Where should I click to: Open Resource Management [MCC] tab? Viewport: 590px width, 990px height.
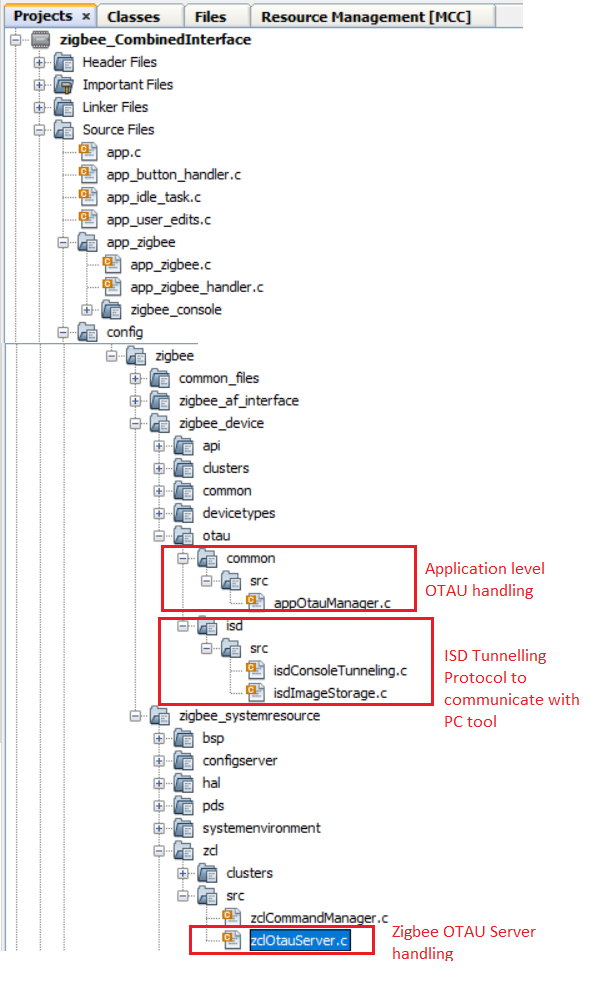coord(366,17)
